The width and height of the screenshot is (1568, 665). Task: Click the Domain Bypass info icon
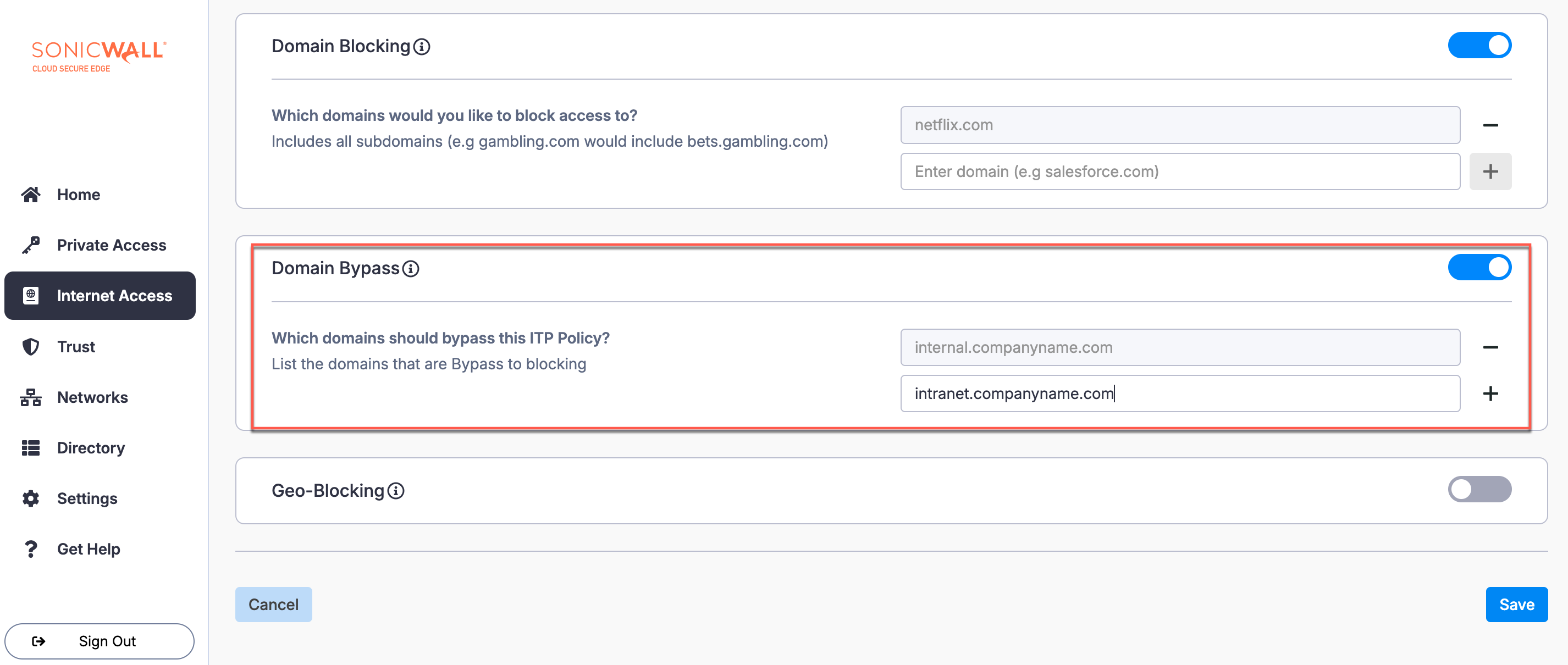pos(411,269)
